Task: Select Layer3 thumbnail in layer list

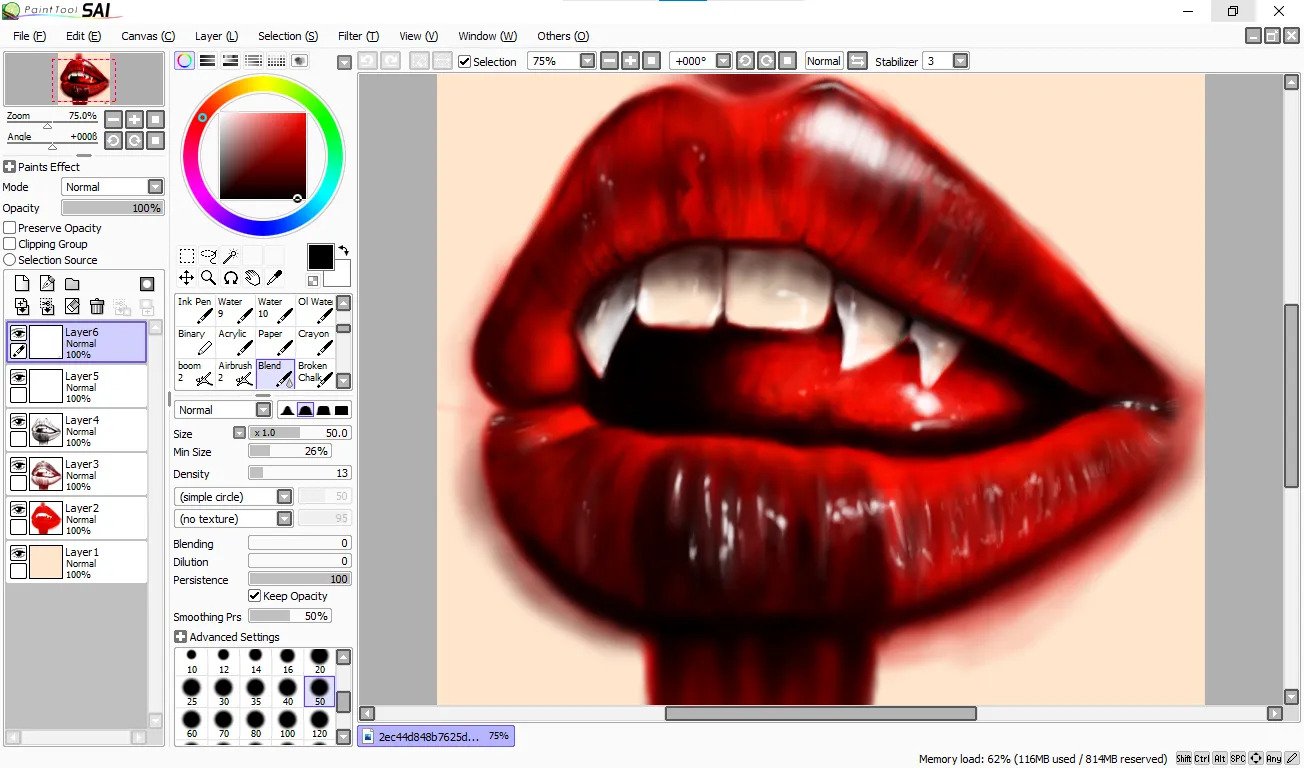Action: (x=46, y=473)
